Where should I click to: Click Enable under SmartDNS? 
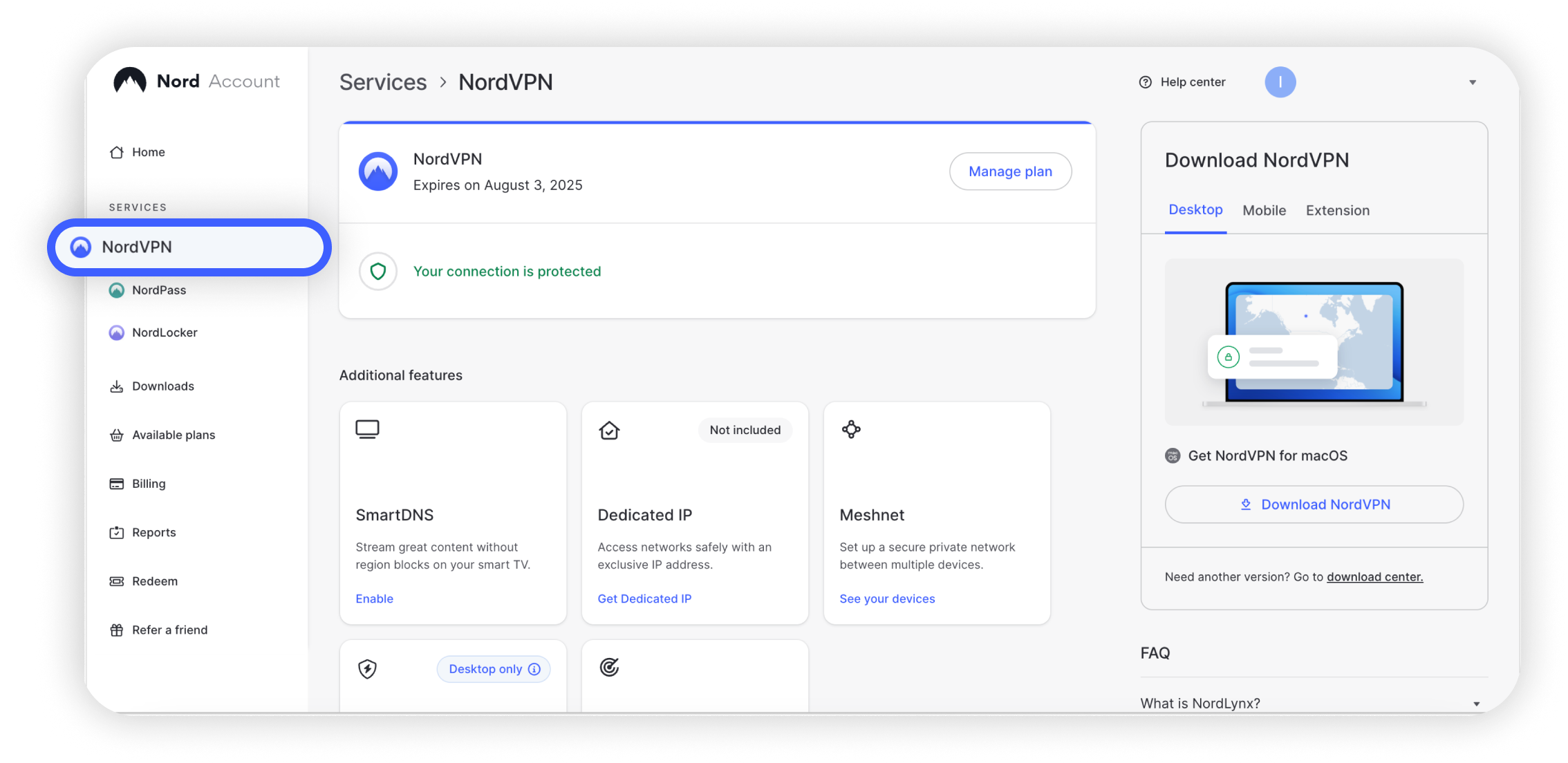click(374, 599)
